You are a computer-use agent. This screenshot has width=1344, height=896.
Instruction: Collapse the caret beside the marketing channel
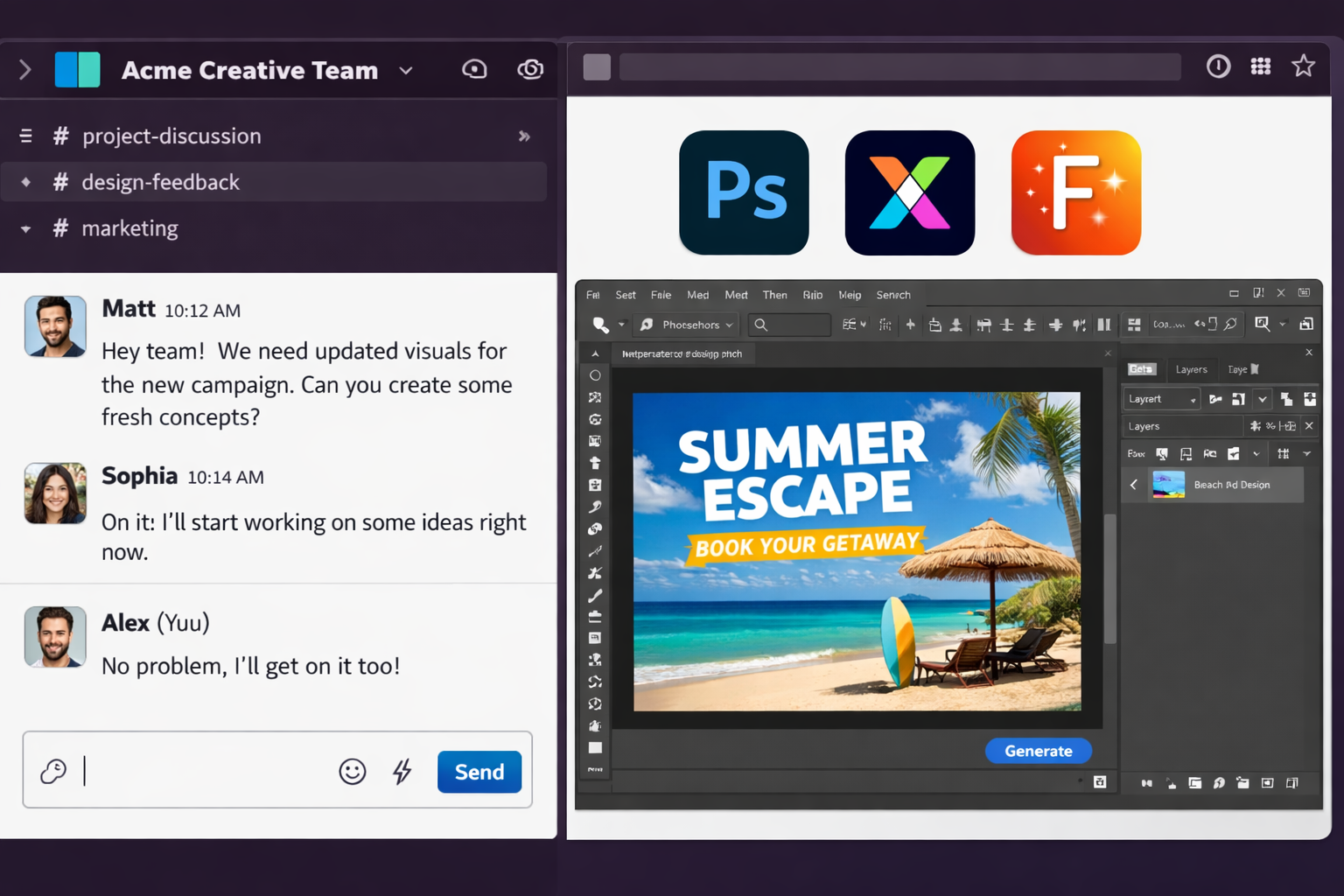click(x=26, y=229)
